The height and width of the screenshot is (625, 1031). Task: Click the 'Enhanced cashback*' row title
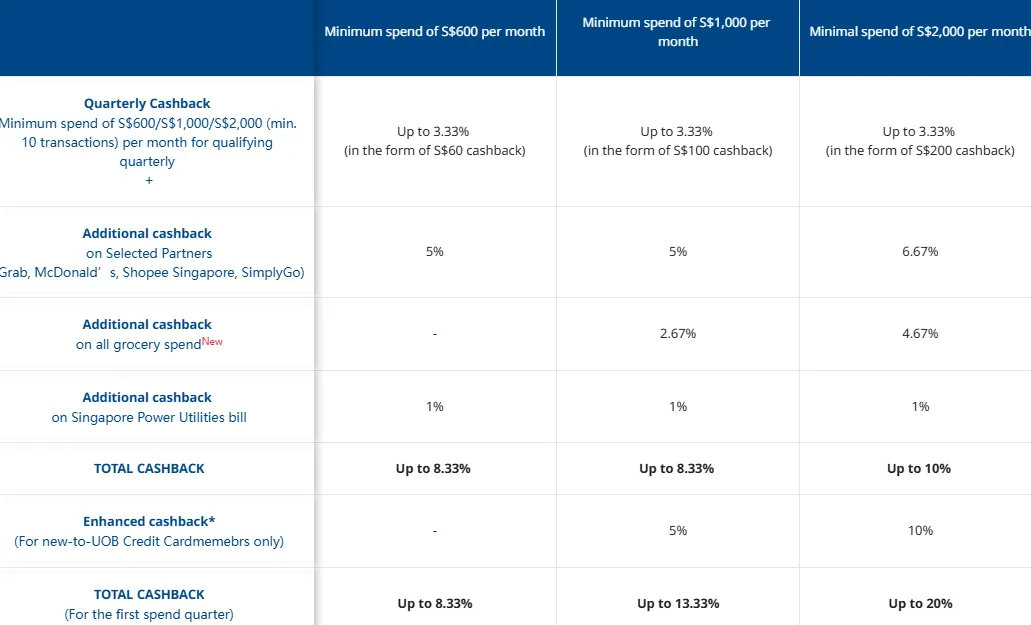click(149, 521)
